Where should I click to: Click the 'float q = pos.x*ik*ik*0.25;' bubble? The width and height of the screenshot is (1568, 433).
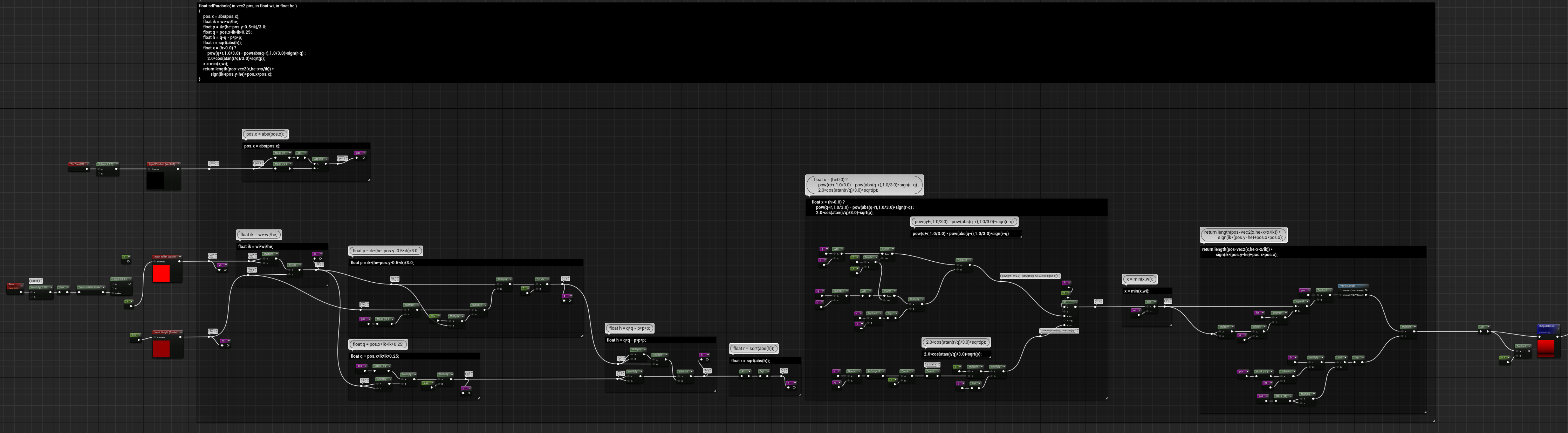coord(378,344)
